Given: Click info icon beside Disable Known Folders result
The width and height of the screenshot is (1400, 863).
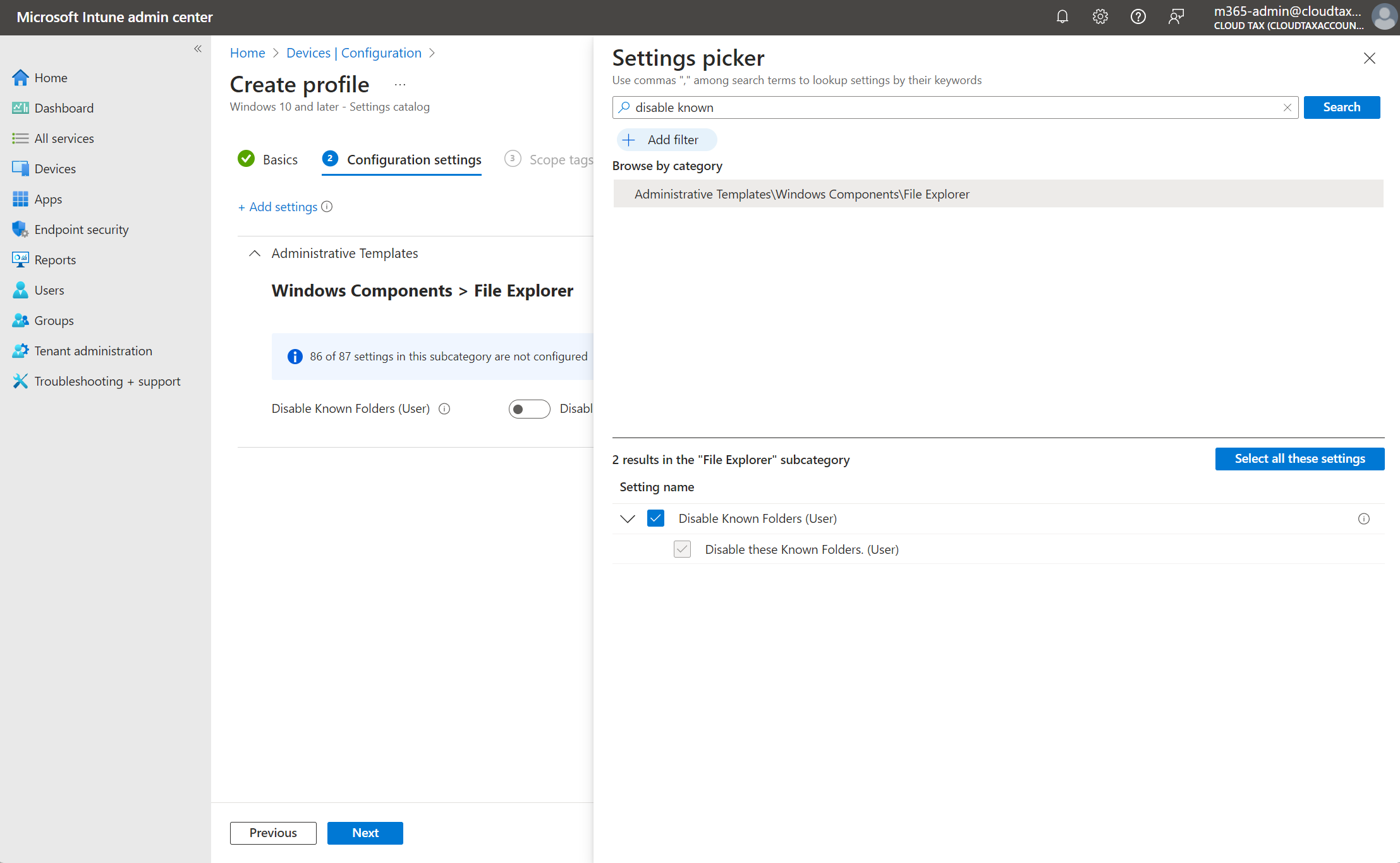Looking at the screenshot, I should [1363, 519].
